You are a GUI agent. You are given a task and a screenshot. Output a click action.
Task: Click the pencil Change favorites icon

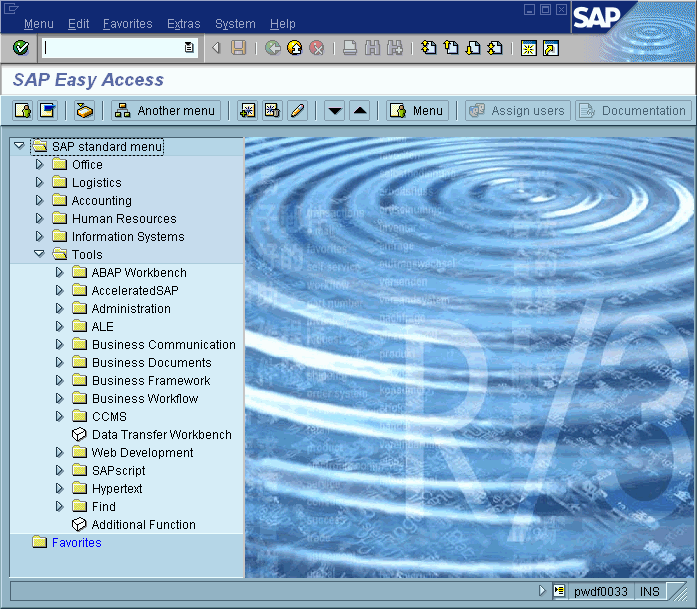[x=297, y=111]
